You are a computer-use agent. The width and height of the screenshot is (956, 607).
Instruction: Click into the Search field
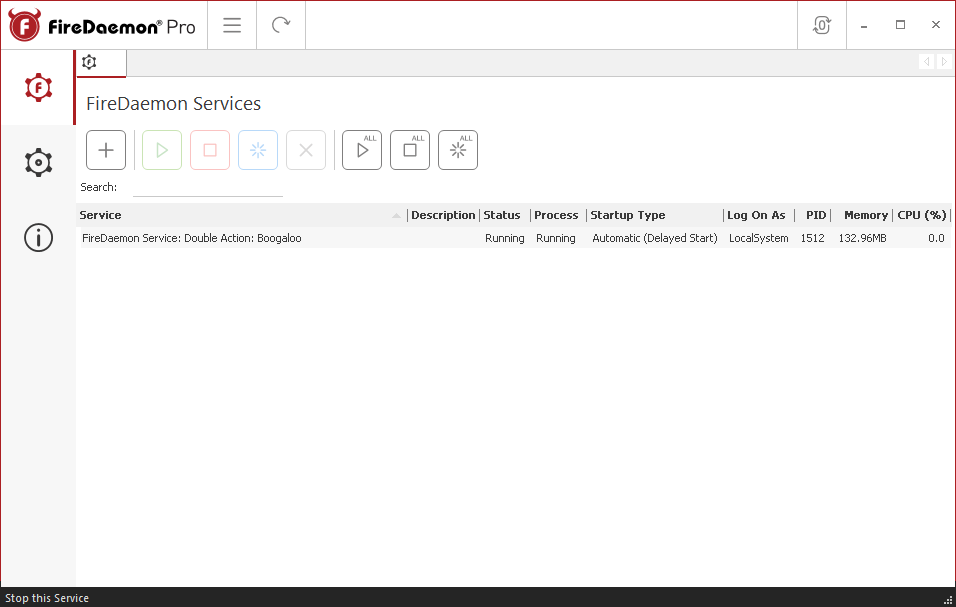208,188
